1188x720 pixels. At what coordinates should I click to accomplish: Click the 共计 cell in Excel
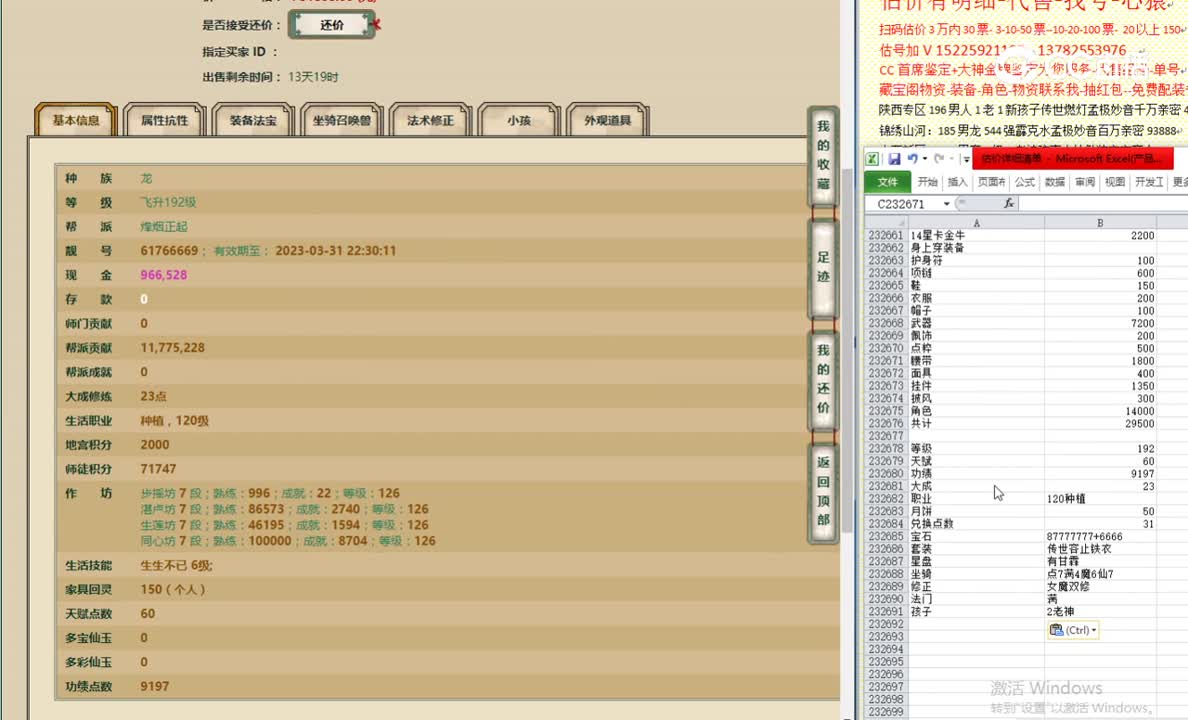coord(977,424)
